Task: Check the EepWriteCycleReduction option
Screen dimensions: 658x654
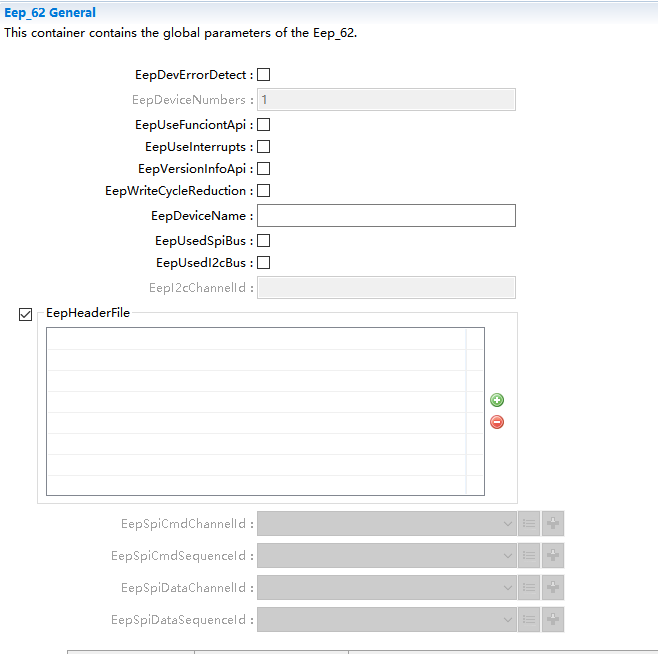Action: [264, 191]
